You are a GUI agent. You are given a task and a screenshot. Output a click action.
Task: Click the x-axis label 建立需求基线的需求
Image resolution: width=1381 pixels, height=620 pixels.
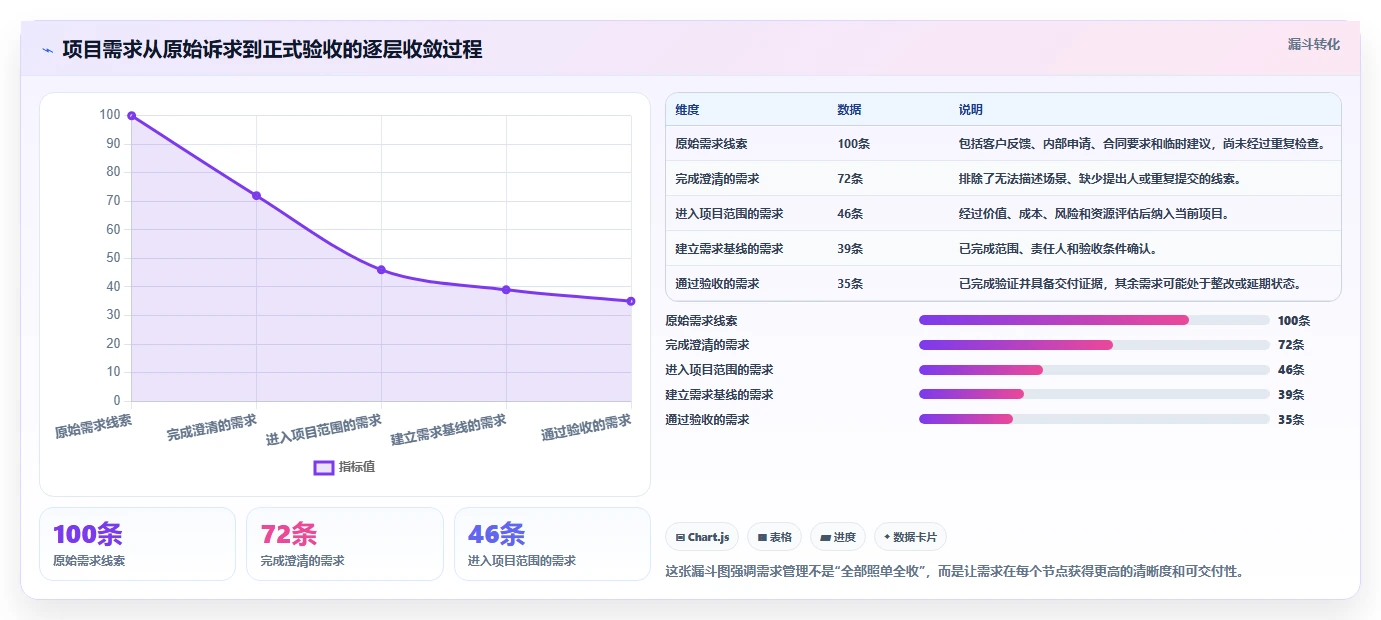pos(449,430)
